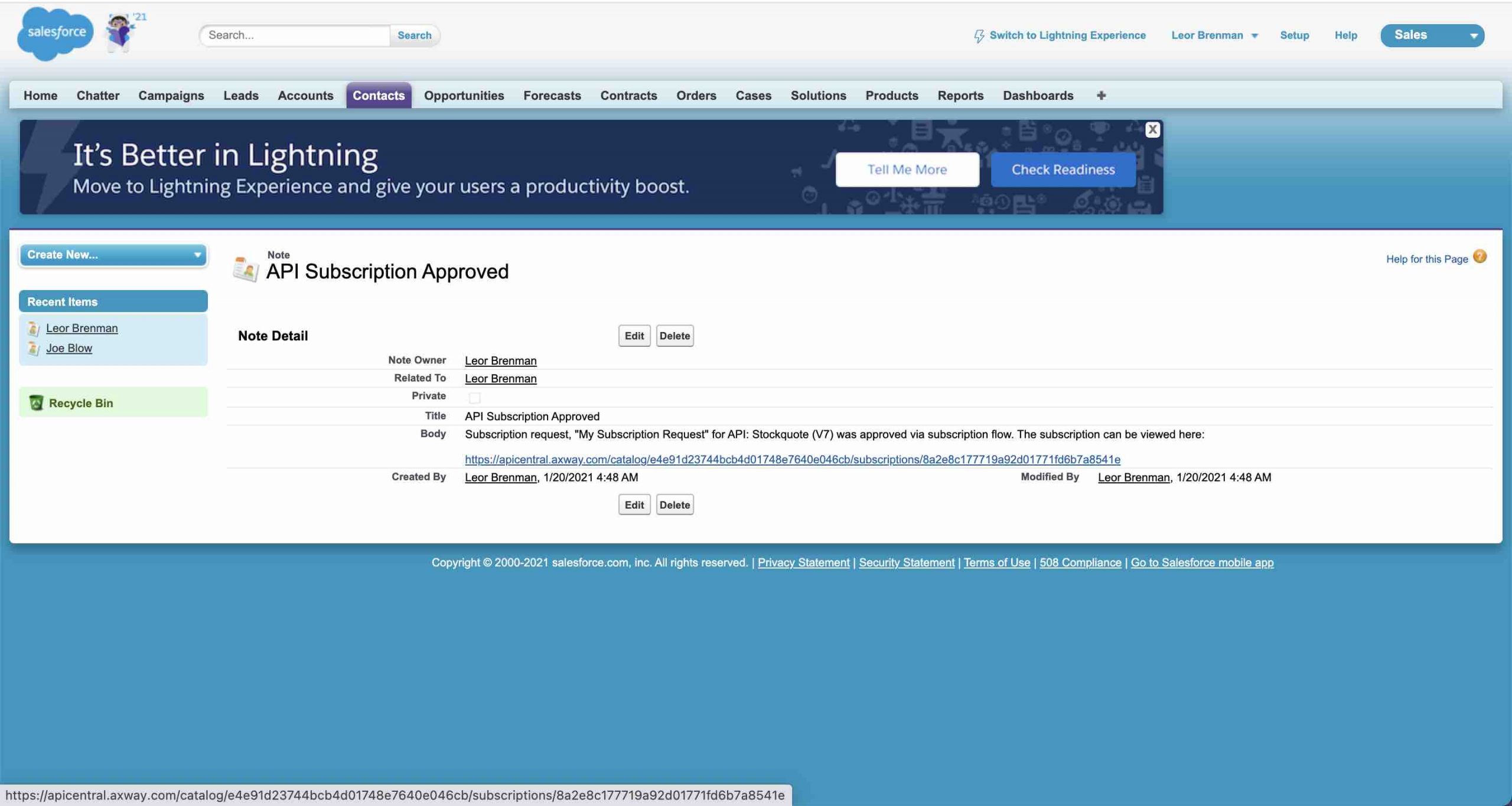
Task: Open the Chatter tab
Action: point(97,95)
